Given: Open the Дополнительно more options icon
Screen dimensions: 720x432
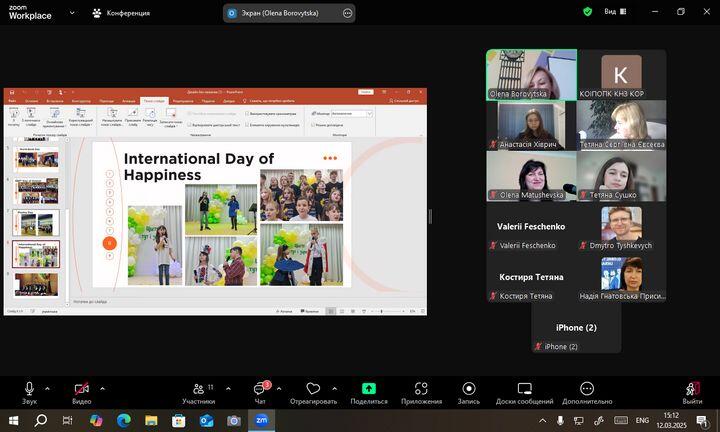Looking at the screenshot, I should 587,388.
